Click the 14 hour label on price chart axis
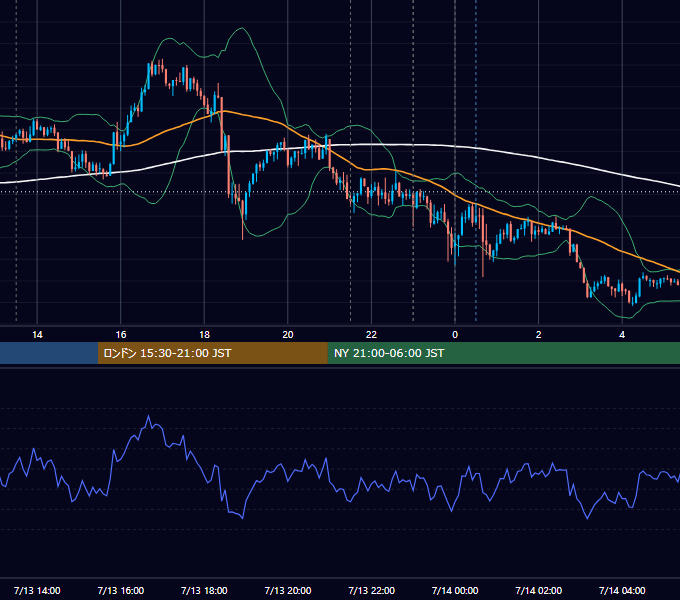680x600 pixels. click(x=37, y=335)
